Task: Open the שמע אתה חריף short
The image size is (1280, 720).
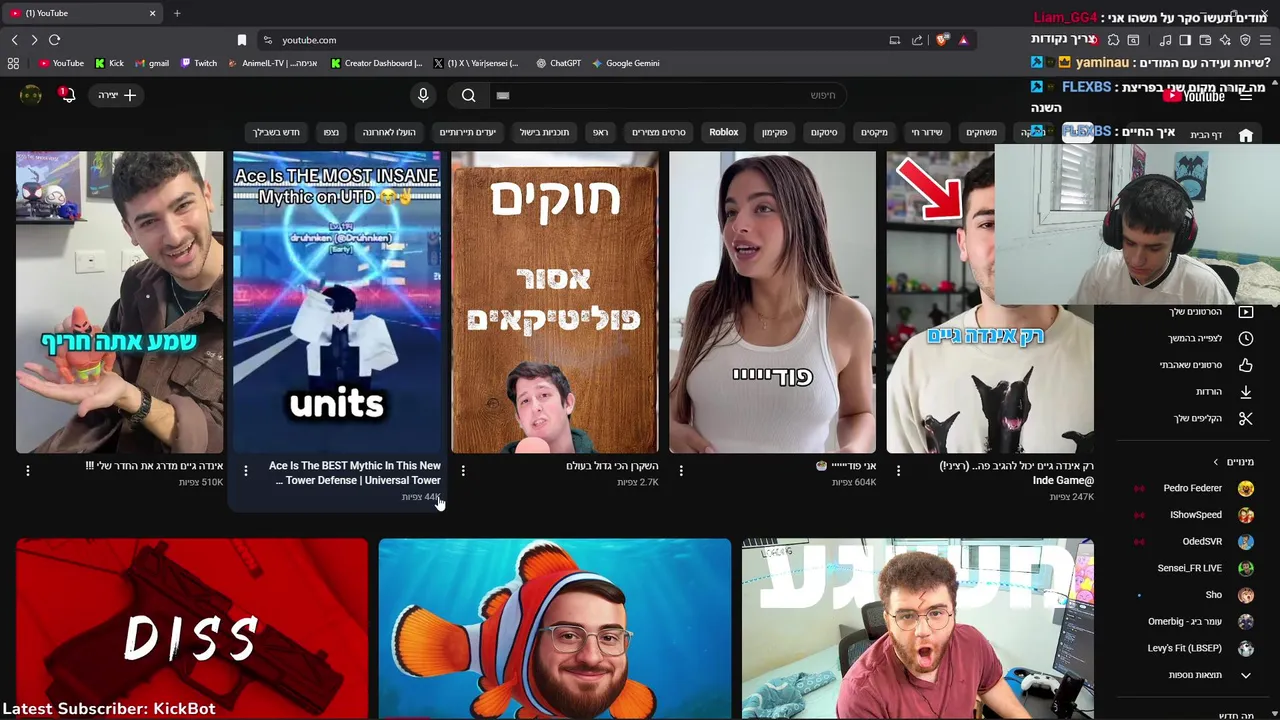Action: tap(119, 302)
